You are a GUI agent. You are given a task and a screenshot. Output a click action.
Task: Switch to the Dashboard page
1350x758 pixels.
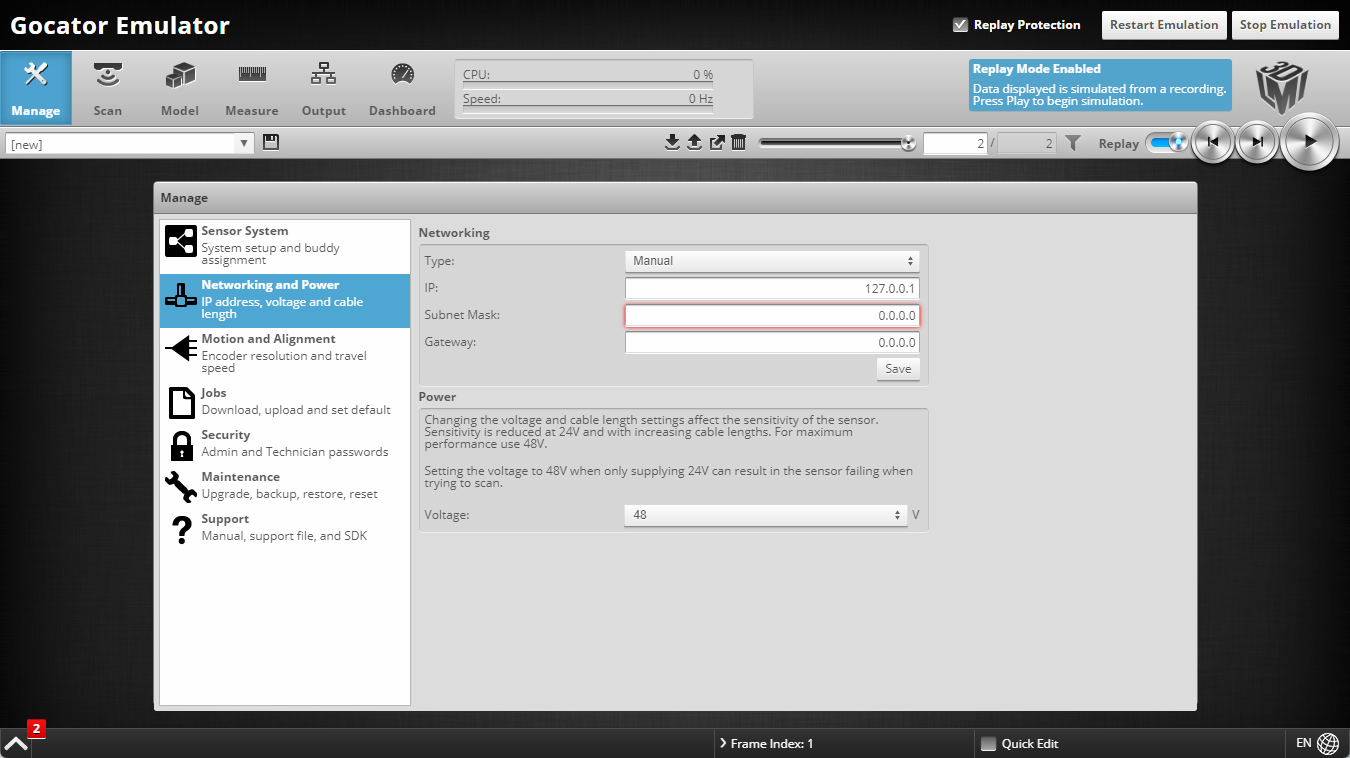402,88
